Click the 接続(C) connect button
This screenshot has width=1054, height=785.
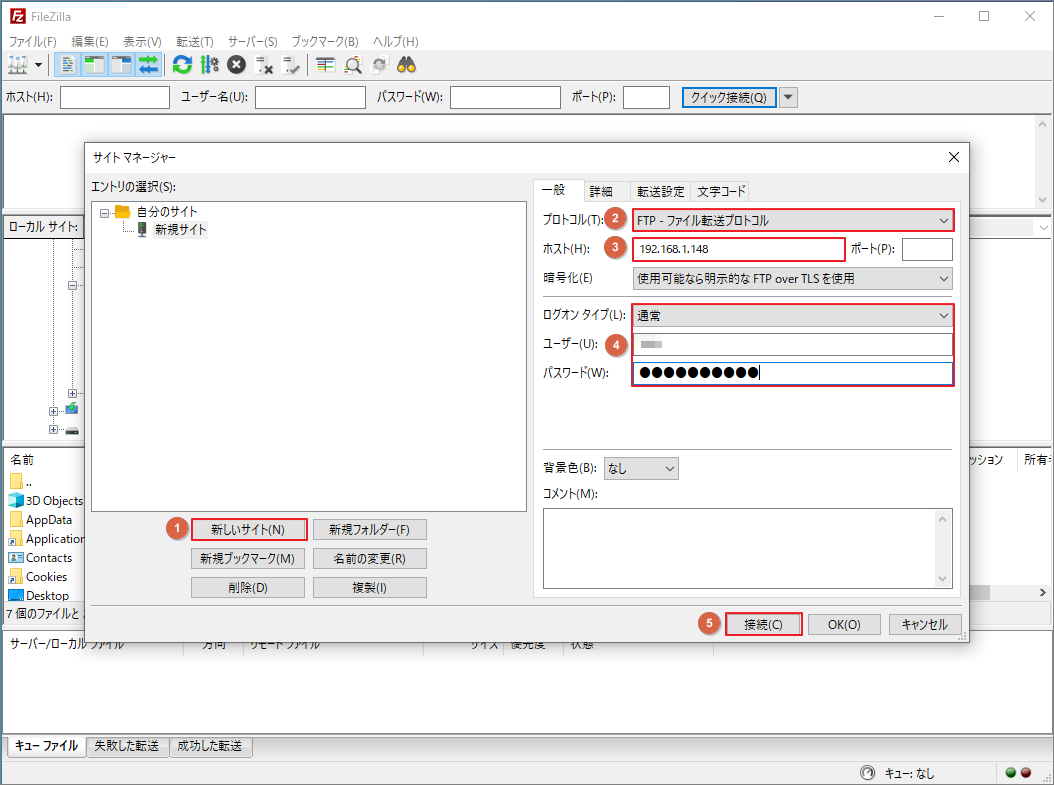click(764, 624)
